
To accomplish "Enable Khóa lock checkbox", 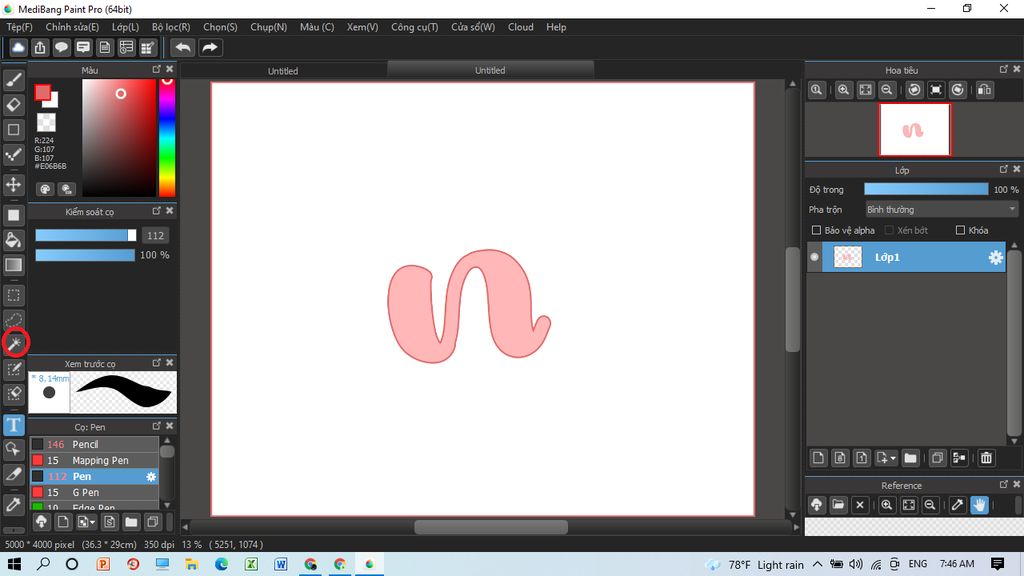I will [960, 230].
